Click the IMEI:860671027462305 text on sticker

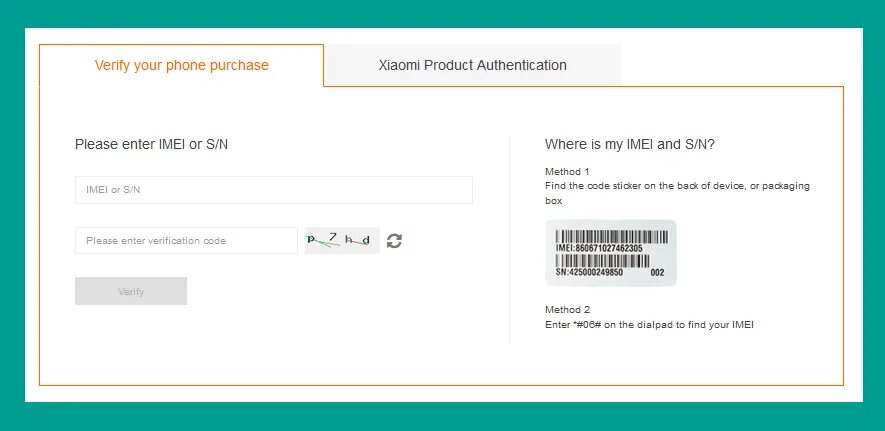(599, 248)
